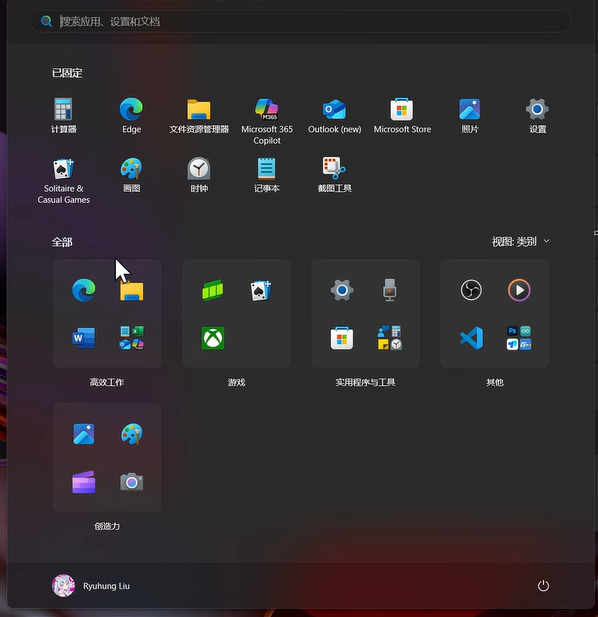Viewport: 598px width, 617px height.
Task: Open Xbox app in 游戏 category
Action: (x=213, y=338)
